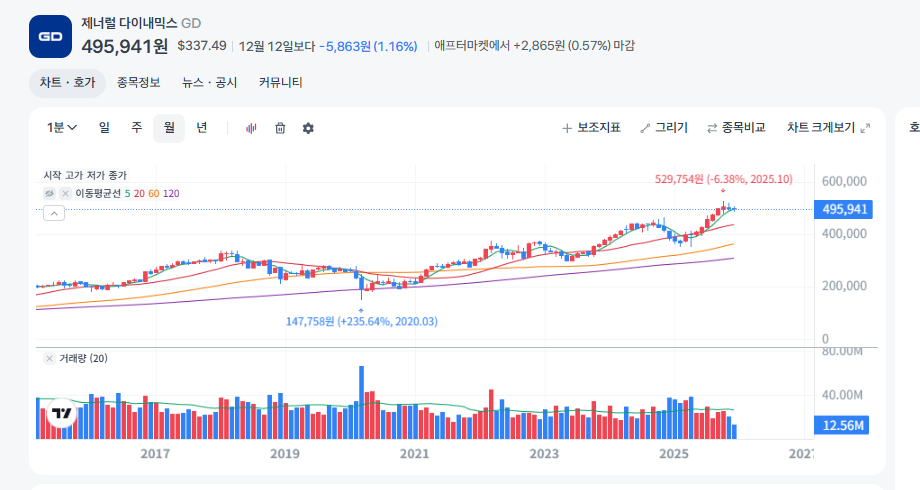Click 차트 크게보기 to enlarge the chart
Viewport: 920px width, 490px height.
click(828, 128)
